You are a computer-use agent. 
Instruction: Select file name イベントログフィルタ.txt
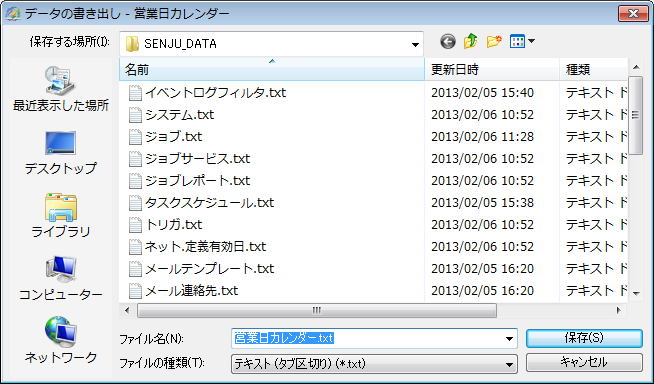pos(215,93)
